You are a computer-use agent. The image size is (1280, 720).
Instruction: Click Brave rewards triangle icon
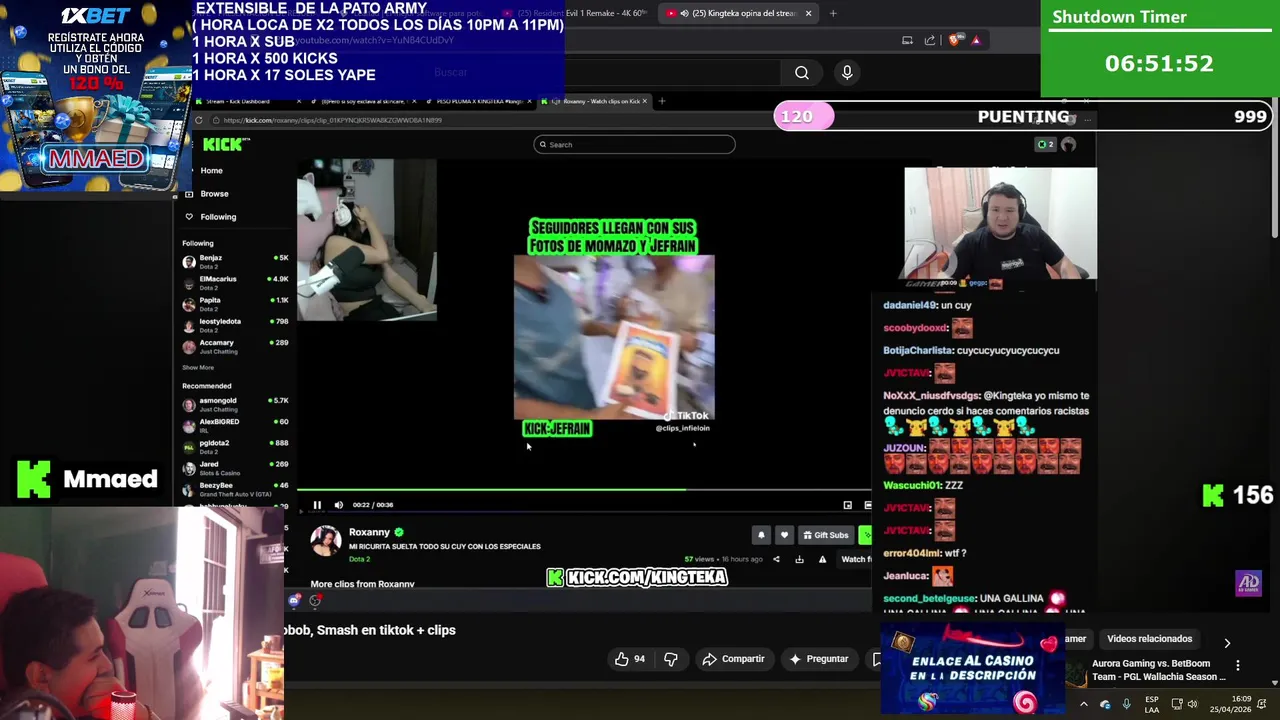click(x=976, y=40)
